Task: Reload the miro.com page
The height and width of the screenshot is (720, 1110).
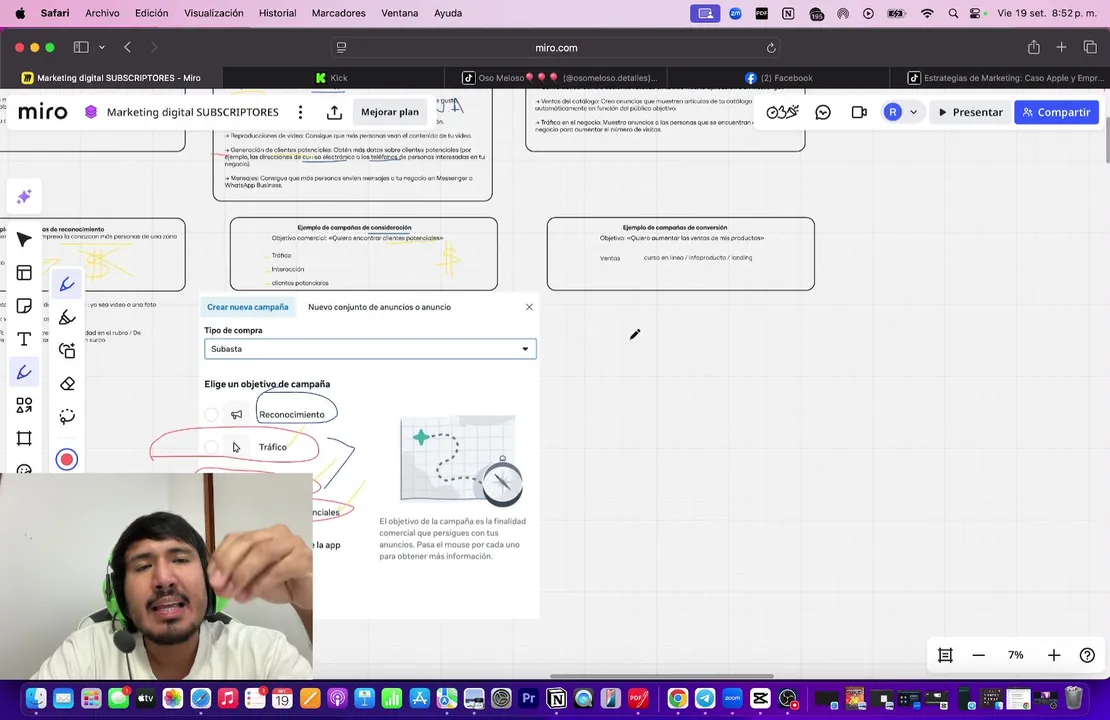Action: point(771,47)
